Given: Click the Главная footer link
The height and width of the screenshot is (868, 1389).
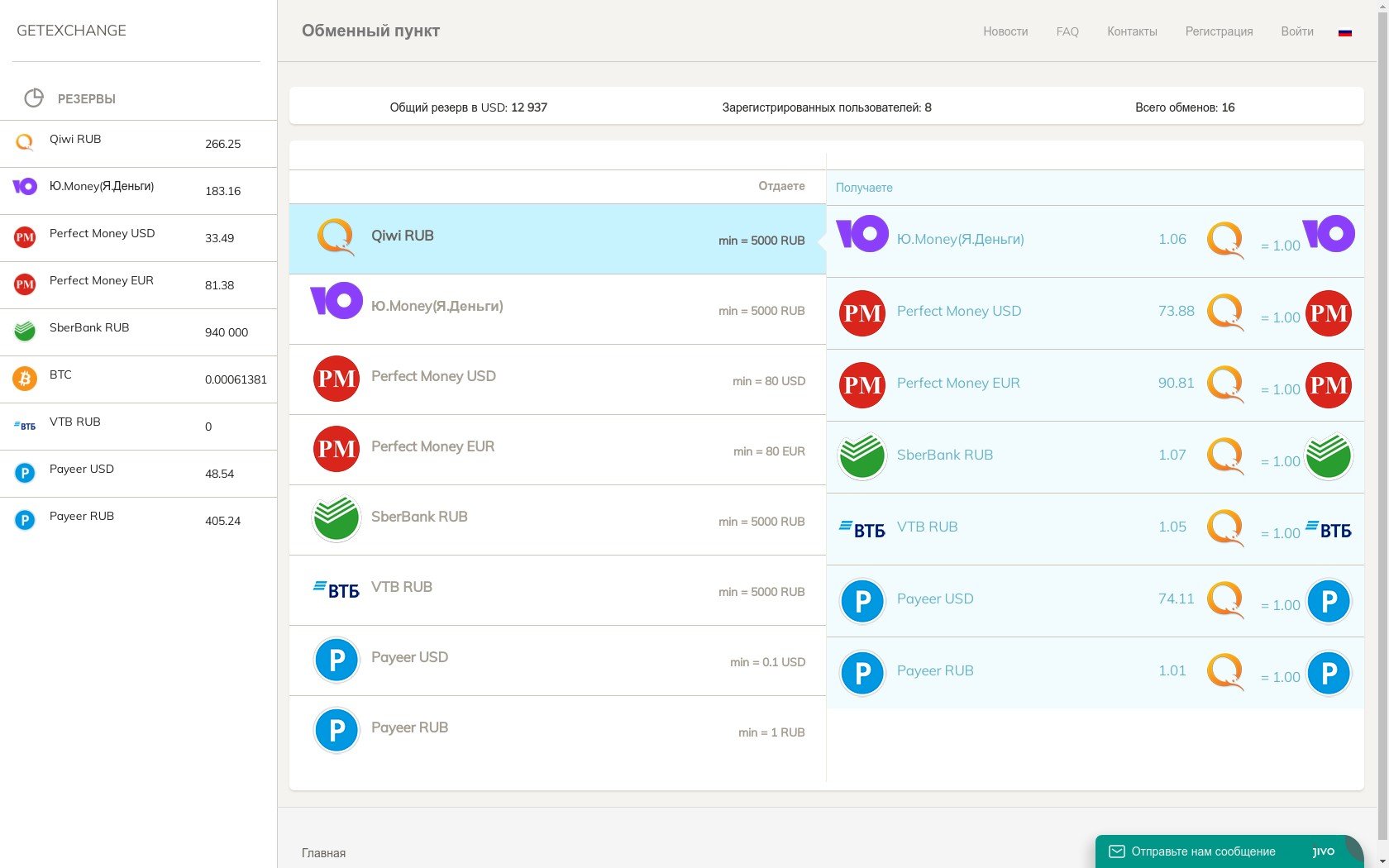Looking at the screenshot, I should click(323, 853).
